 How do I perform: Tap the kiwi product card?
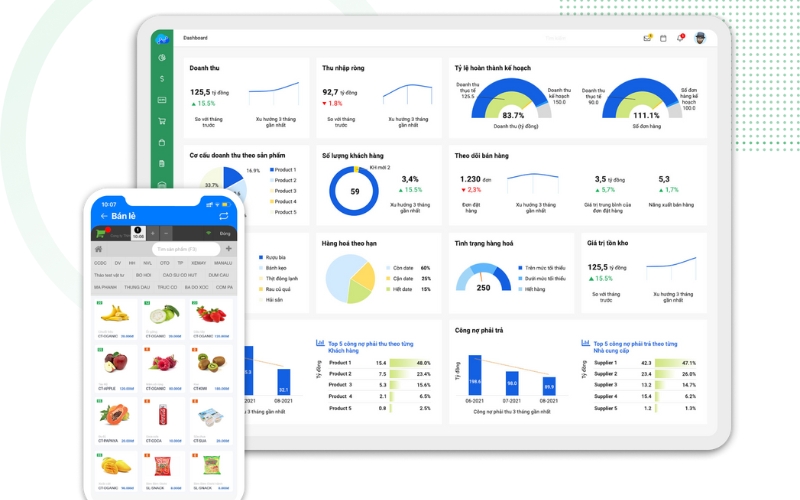coord(211,368)
